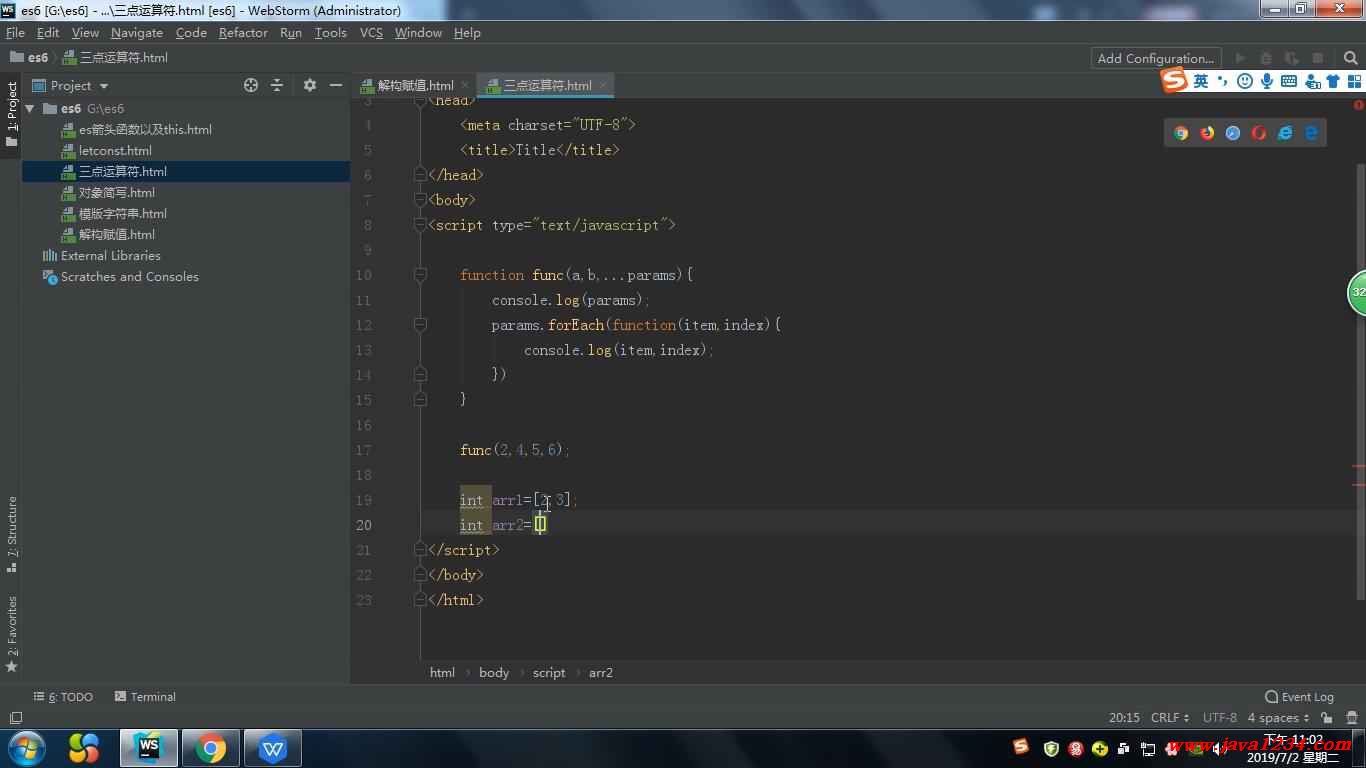Toggle Sogou punctuation mode icon

tap(1223, 81)
